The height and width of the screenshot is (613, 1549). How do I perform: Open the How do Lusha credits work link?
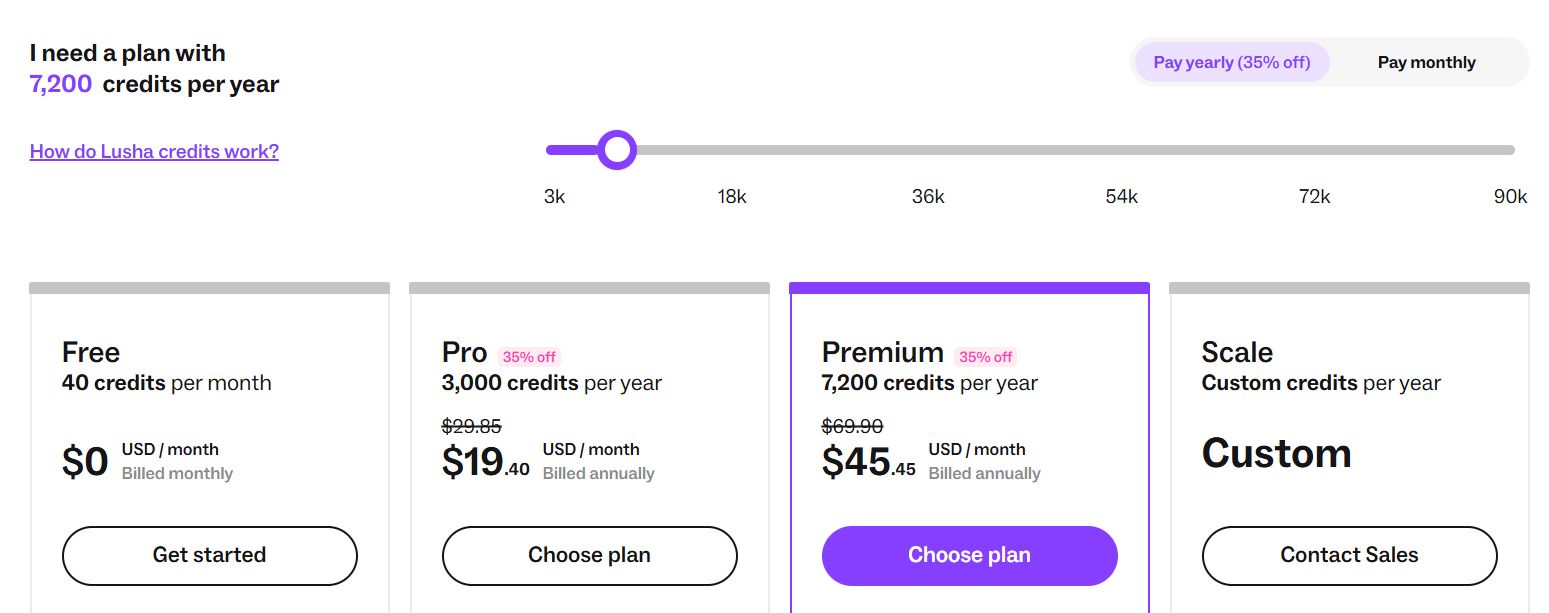click(154, 151)
